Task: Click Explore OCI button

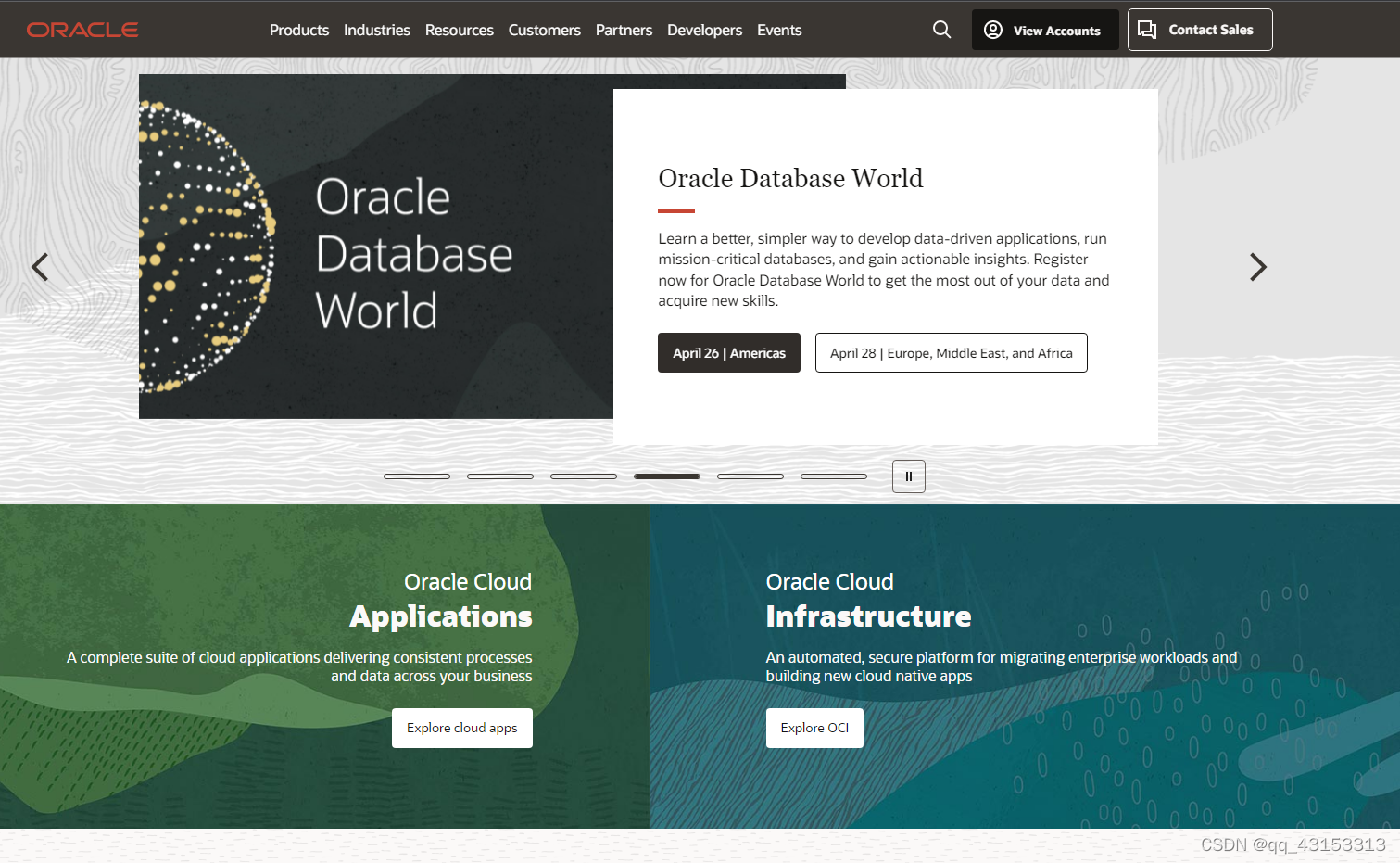Action: pyautogui.click(x=814, y=728)
